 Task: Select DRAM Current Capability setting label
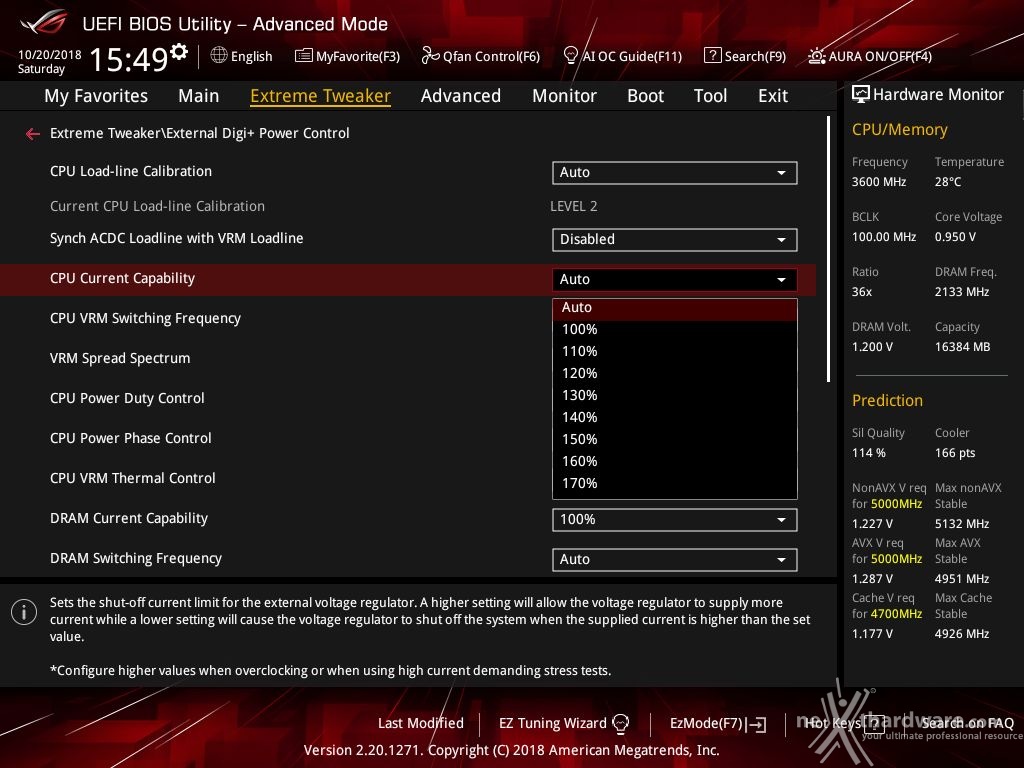129,519
